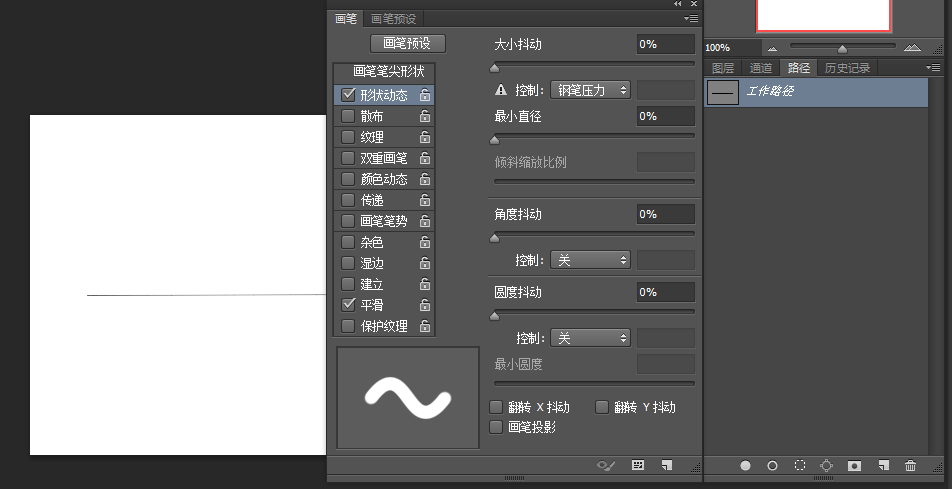The image size is (952, 489).
Task: Open angle jitter 控制 dropdown
Action: [x=590, y=260]
